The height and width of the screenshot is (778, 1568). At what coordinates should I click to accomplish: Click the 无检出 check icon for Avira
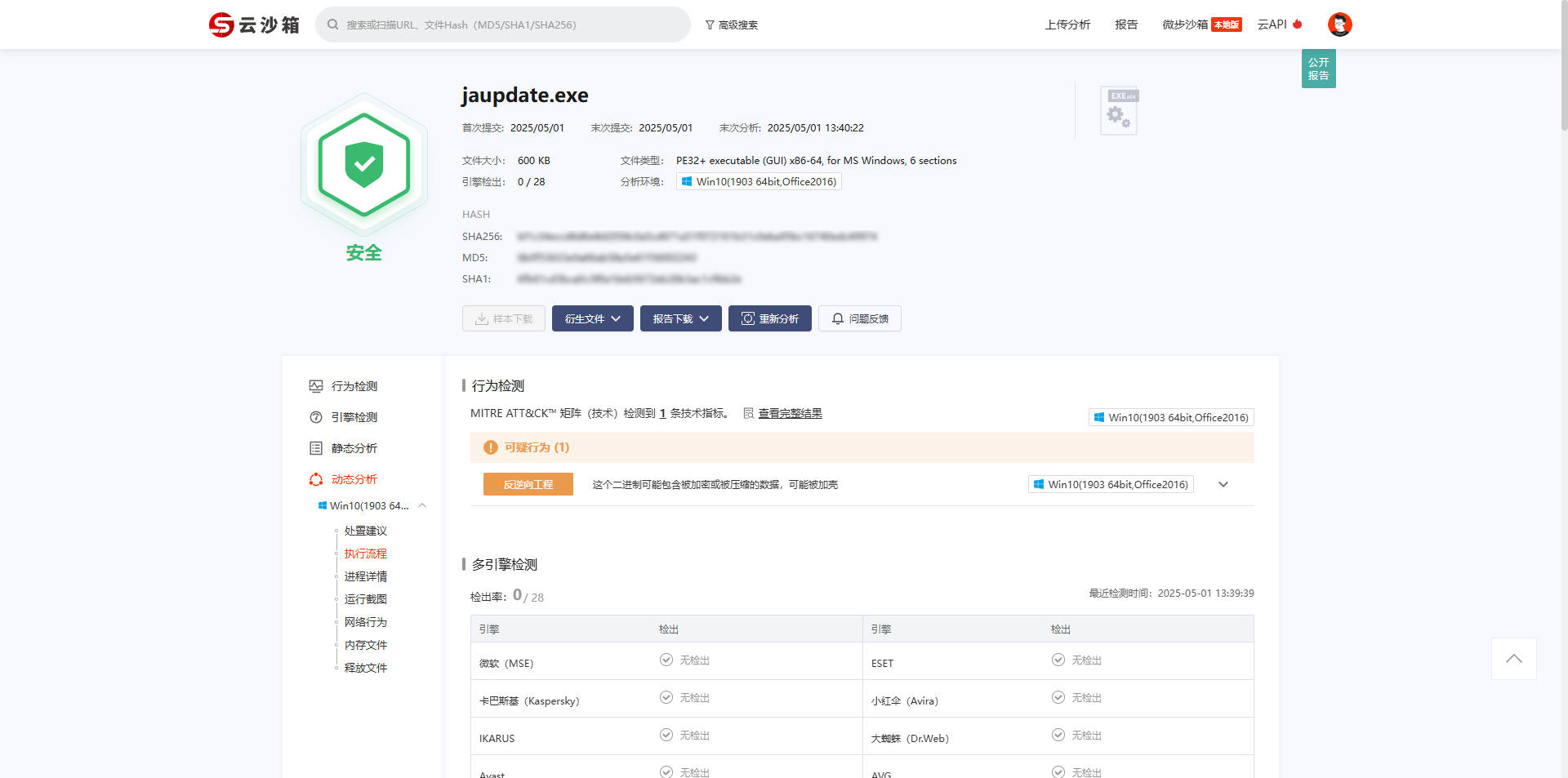(x=1058, y=697)
